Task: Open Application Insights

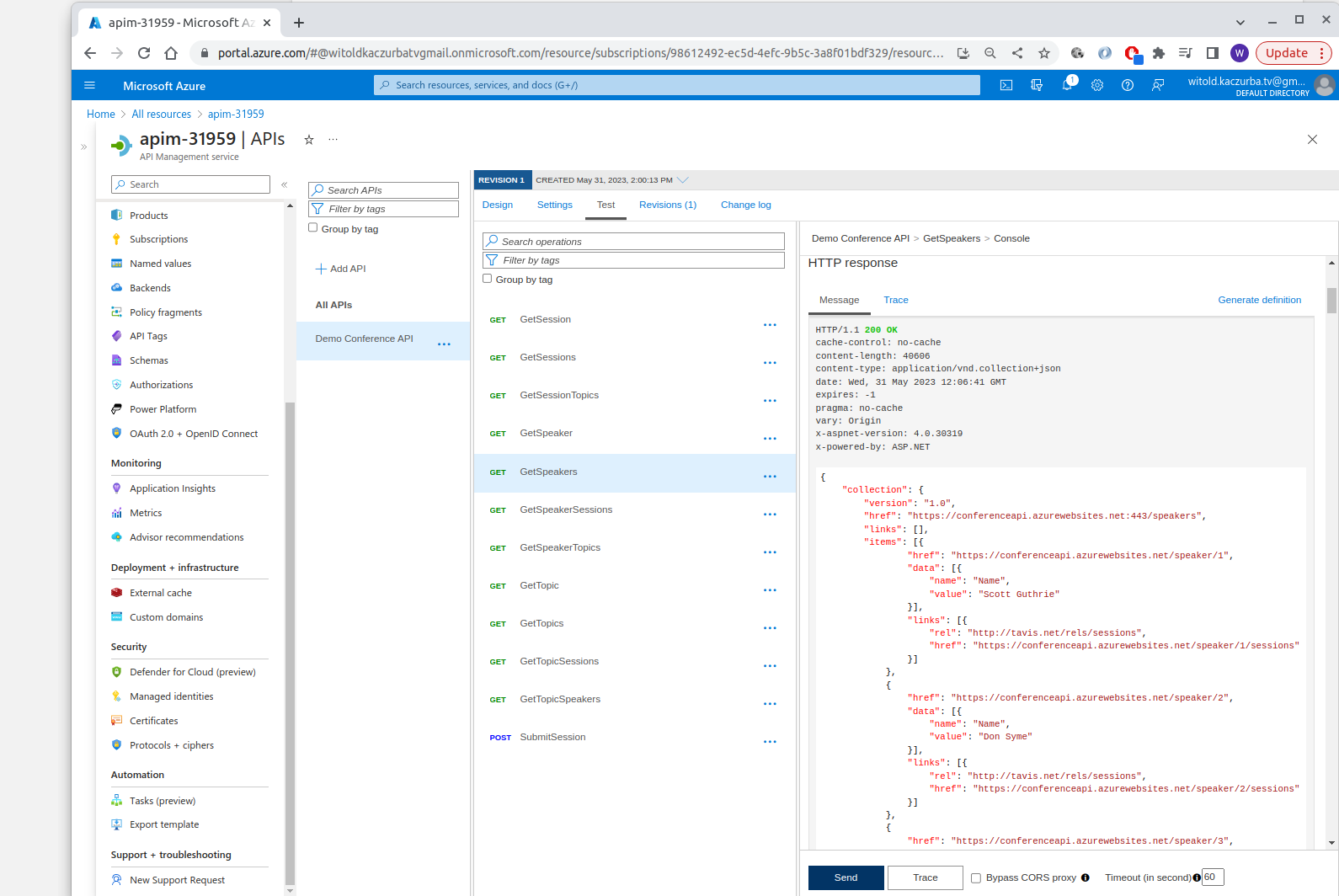Action: click(x=173, y=488)
